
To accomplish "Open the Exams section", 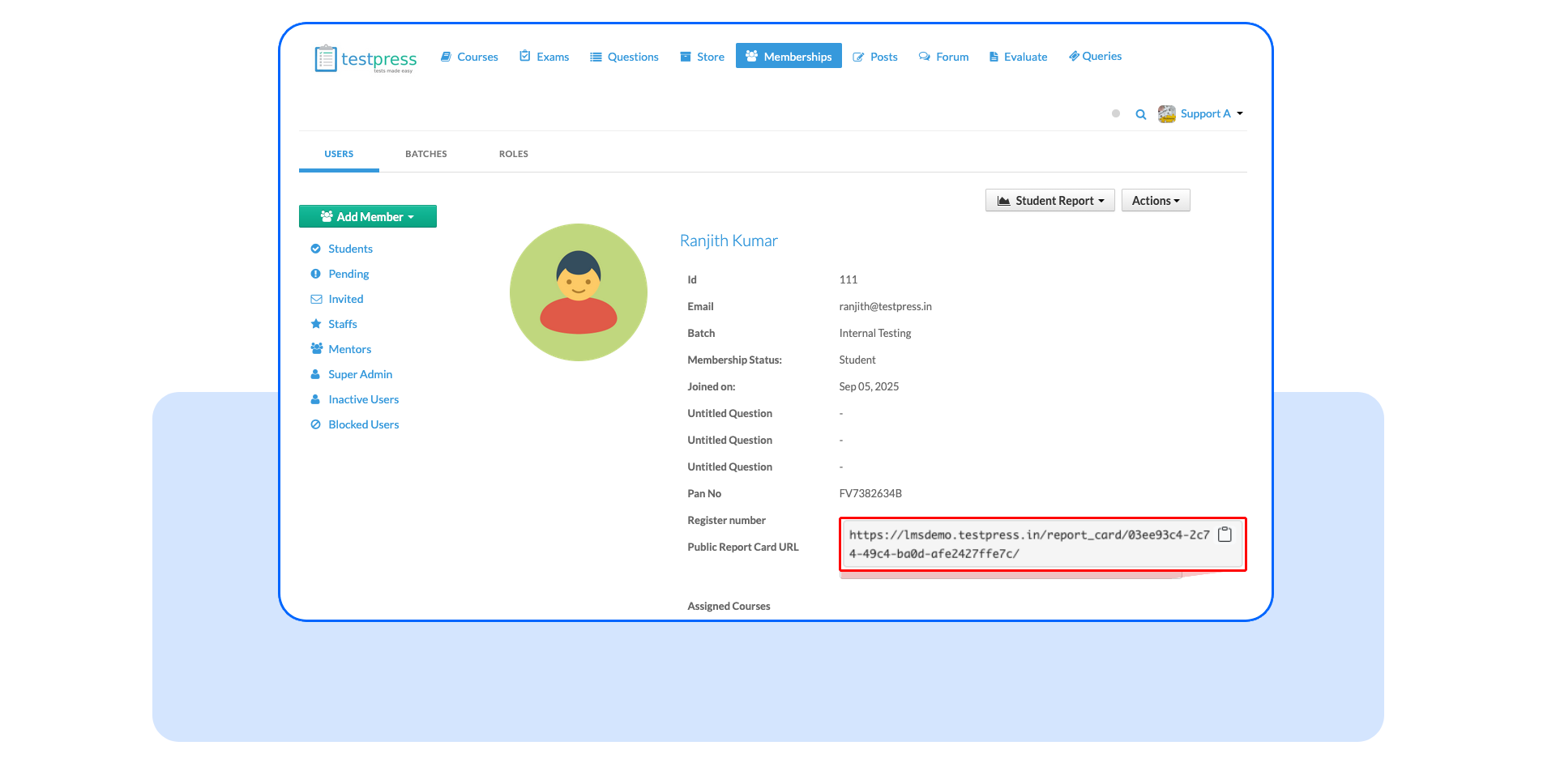I will [545, 57].
